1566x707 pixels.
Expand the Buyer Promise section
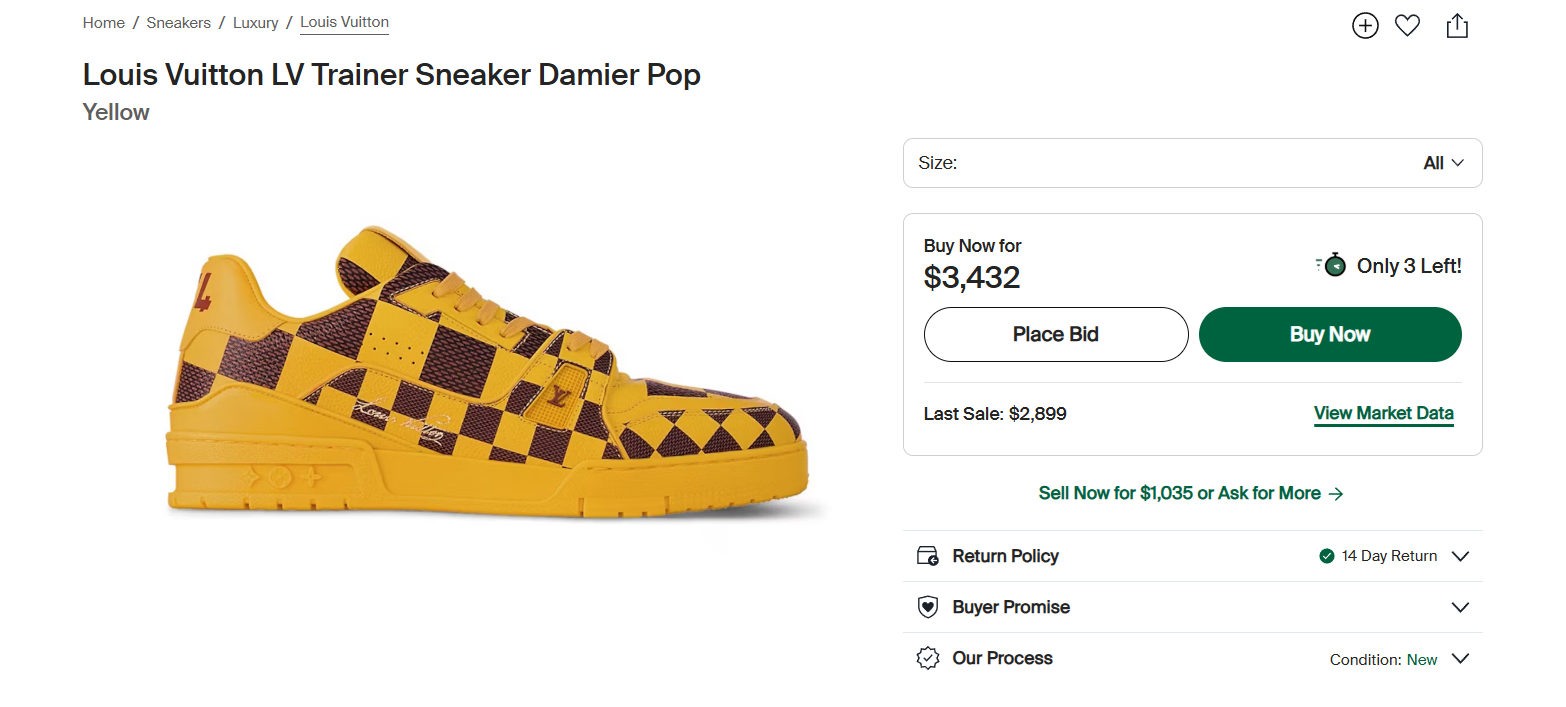pos(1460,607)
